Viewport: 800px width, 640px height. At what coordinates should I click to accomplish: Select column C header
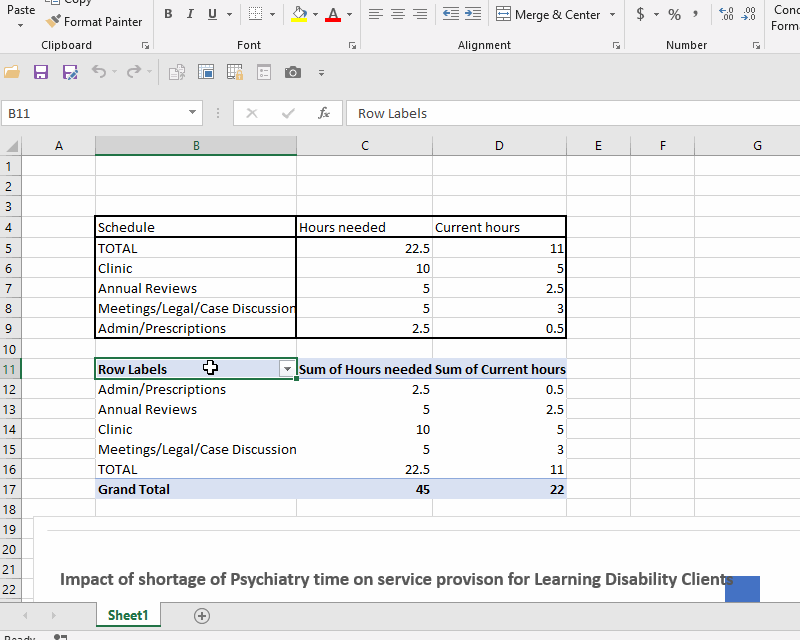tap(365, 146)
